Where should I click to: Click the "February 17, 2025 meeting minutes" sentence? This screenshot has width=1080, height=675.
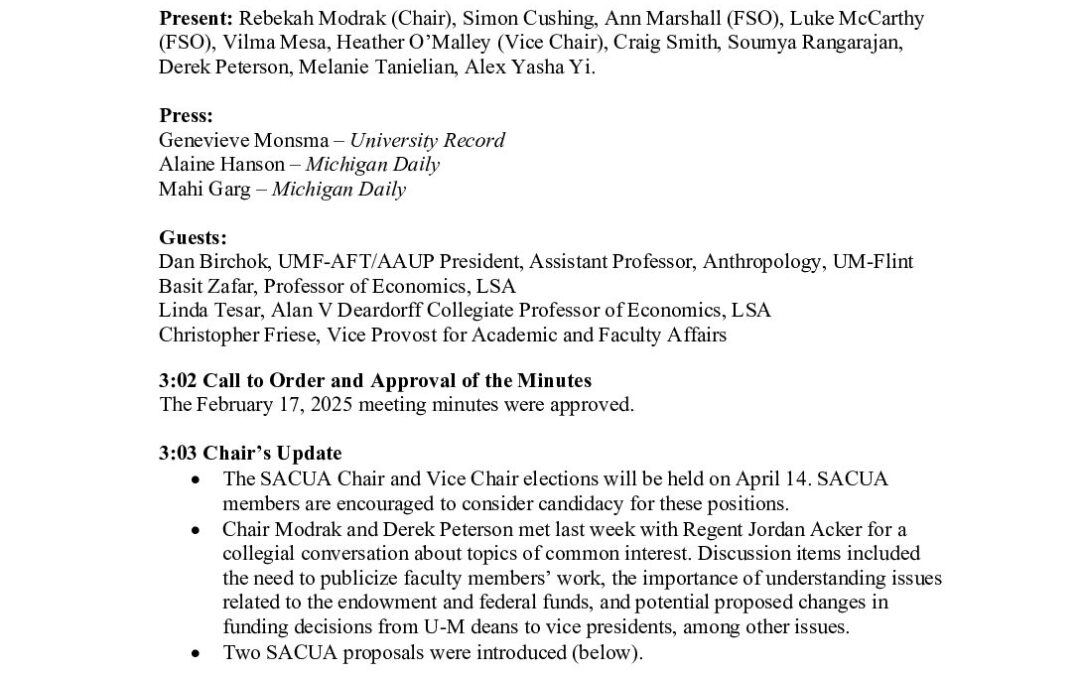pyautogui.click(x=396, y=405)
